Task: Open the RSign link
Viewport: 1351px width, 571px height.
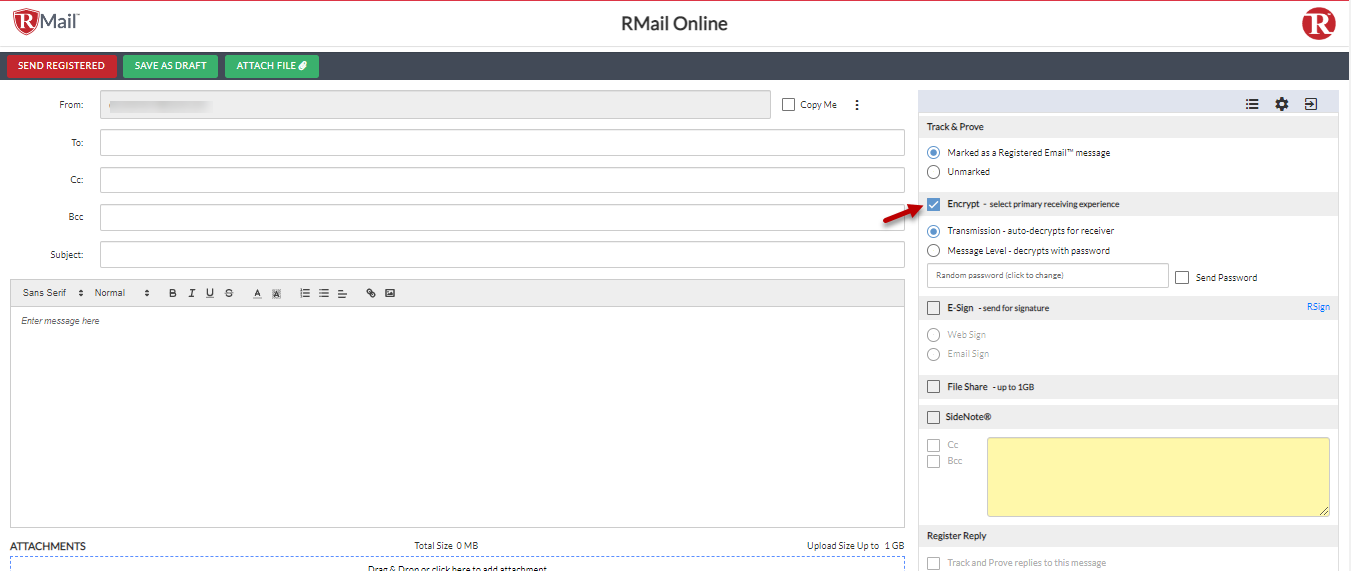Action: (x=1318, y=307)
